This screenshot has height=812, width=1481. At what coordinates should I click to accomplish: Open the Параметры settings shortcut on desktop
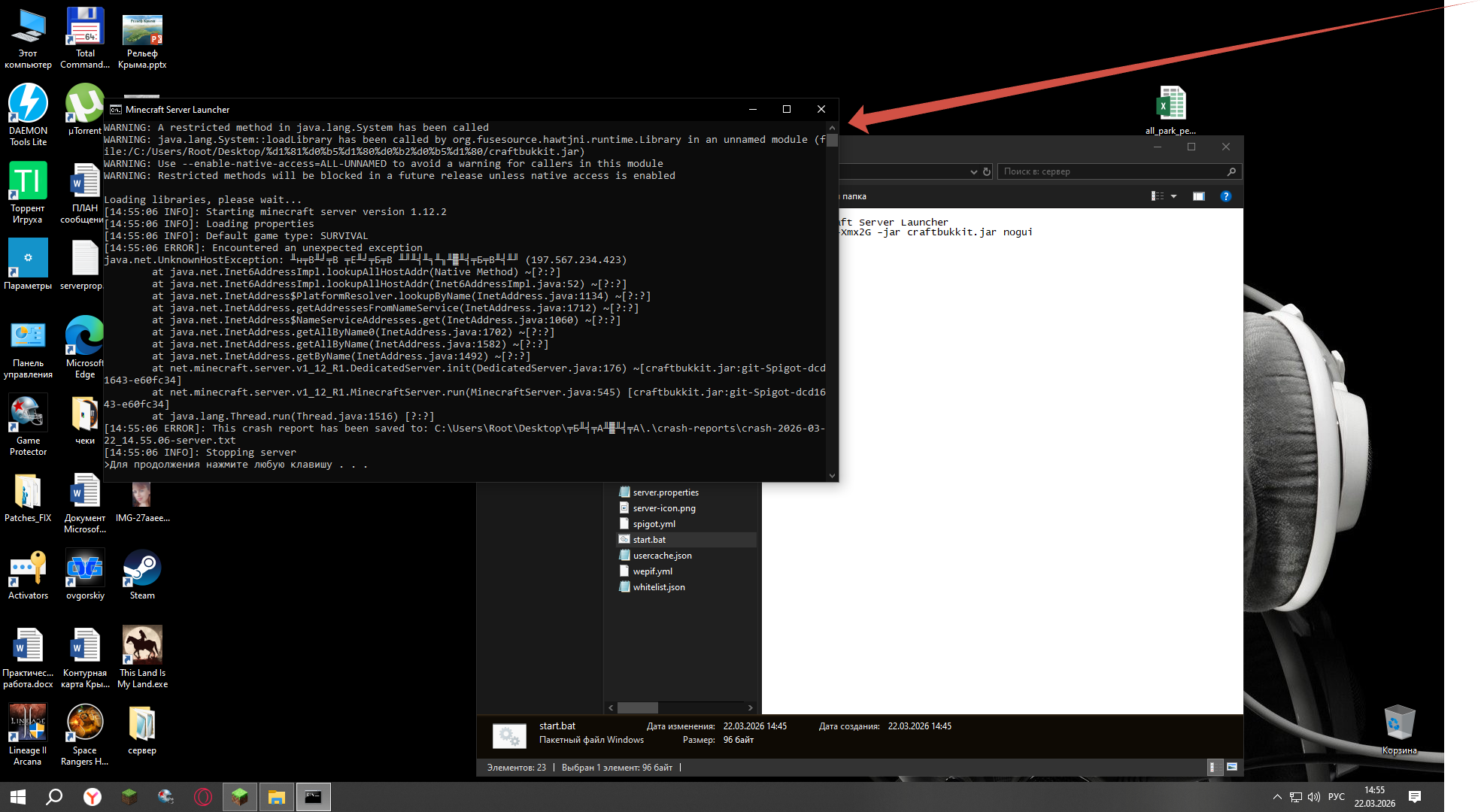click(x=28, y=264)
